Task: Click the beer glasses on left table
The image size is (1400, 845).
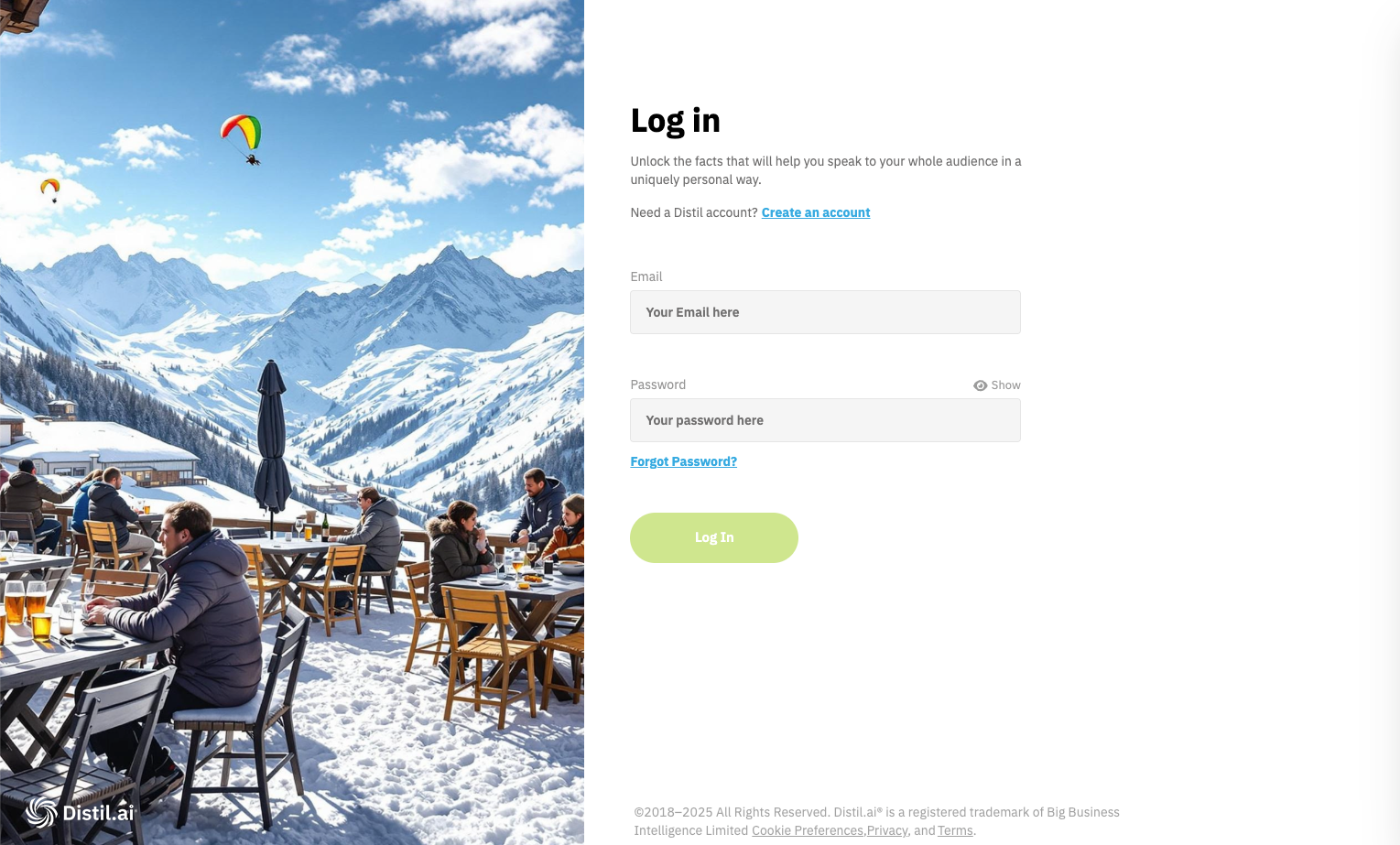Action: point(27,608)
